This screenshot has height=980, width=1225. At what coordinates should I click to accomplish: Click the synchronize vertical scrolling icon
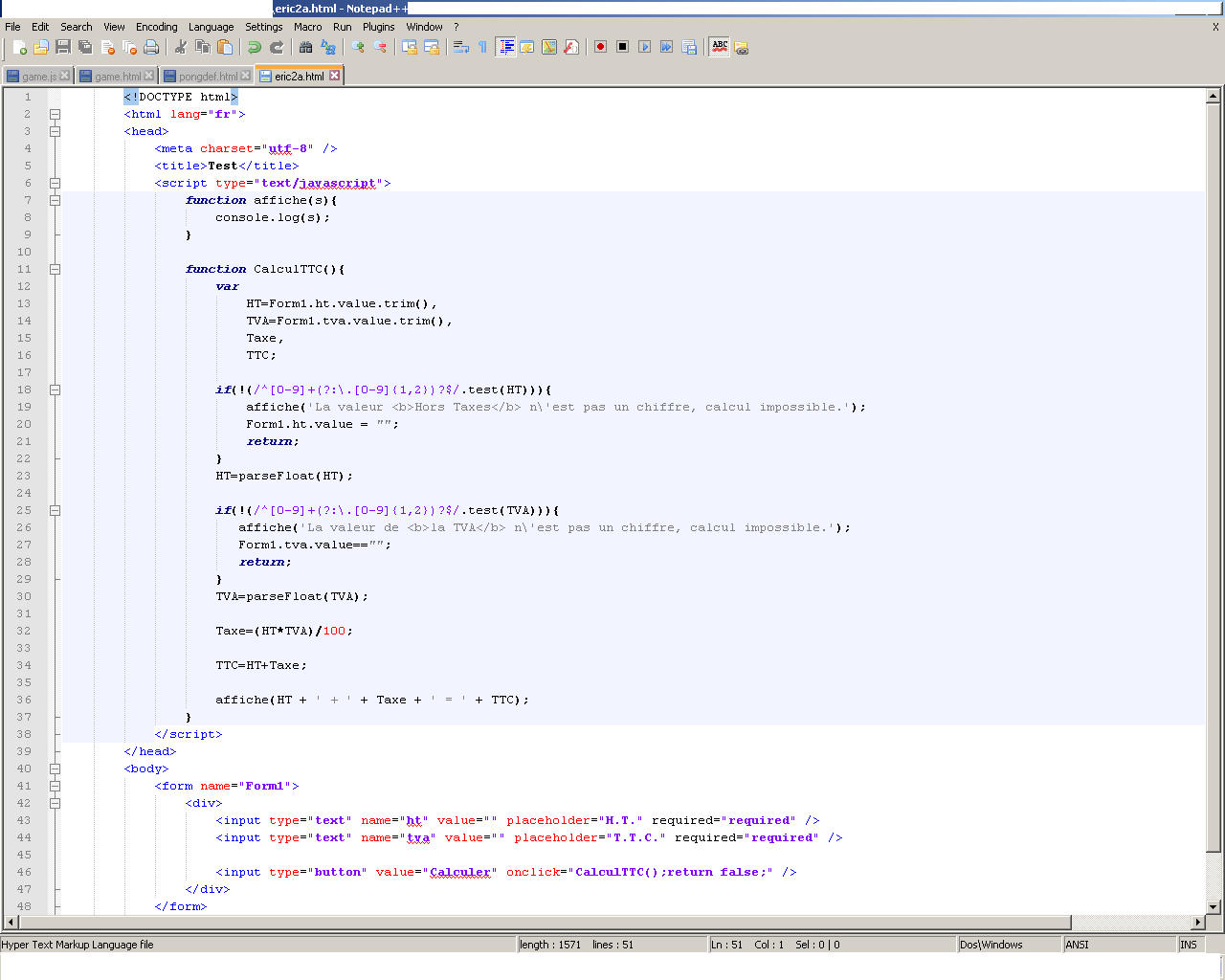pos(410,47)
